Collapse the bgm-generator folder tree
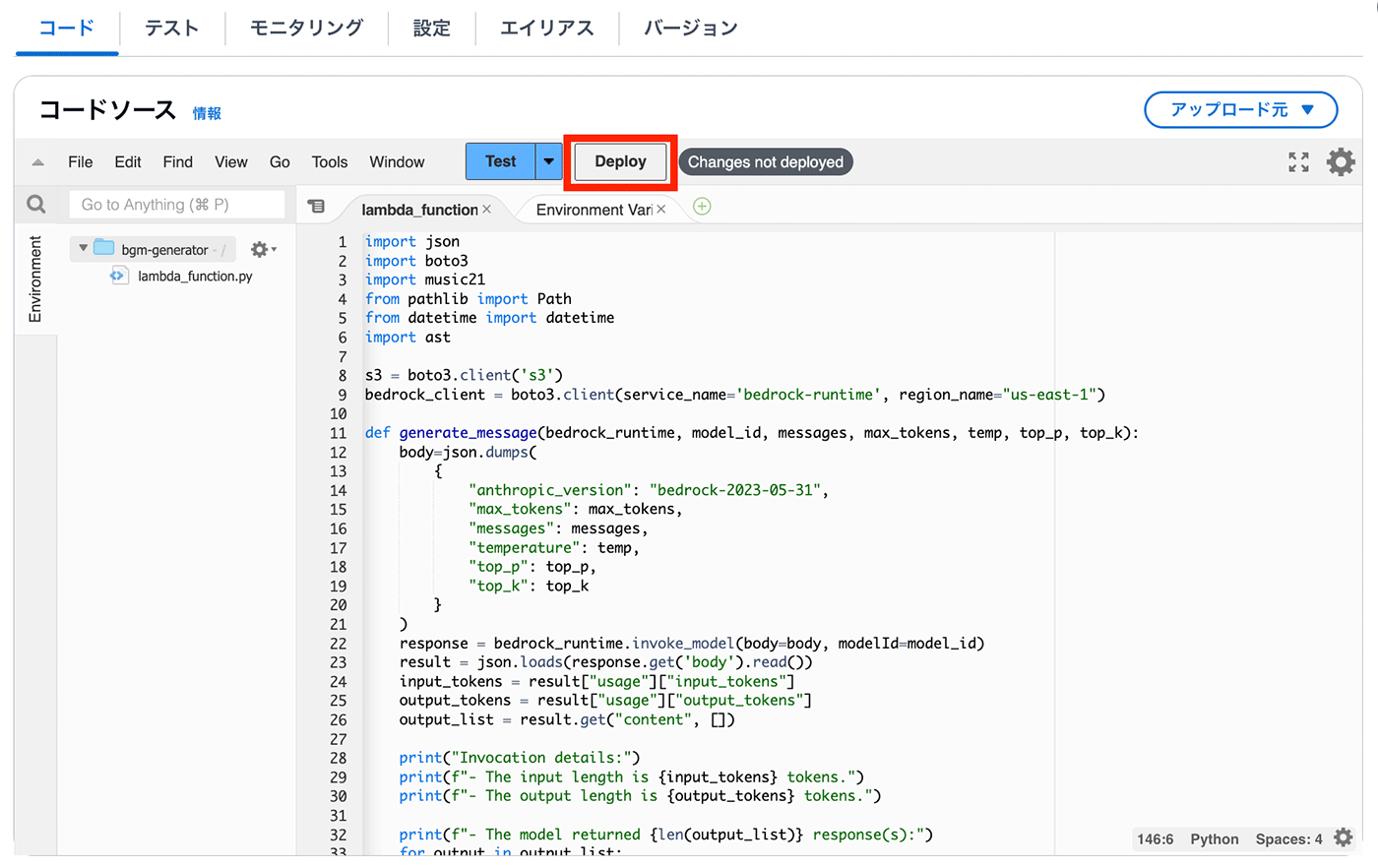 pos(83,248)
